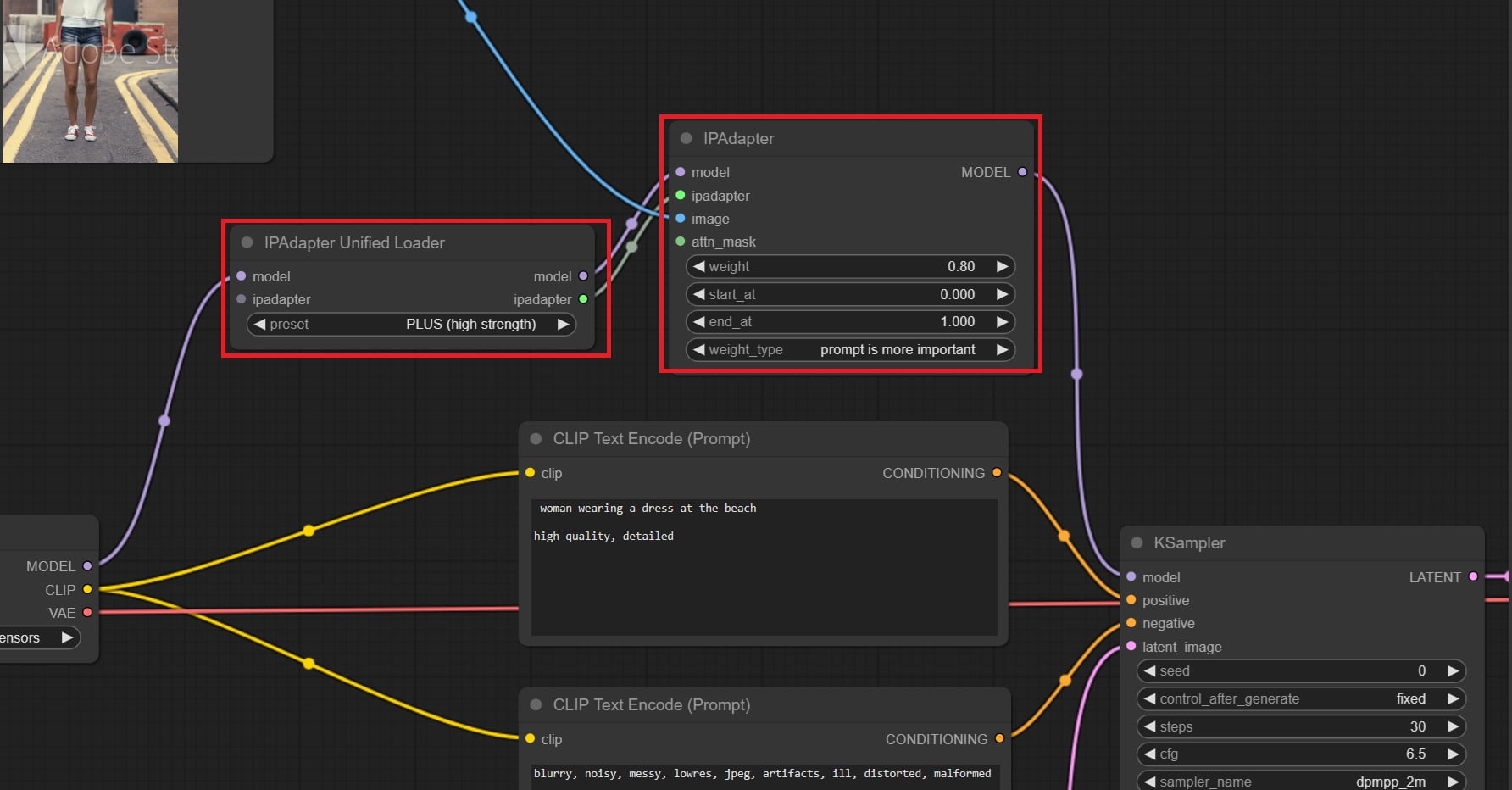Click the end_at value field on IPAdapter
Screen dimensions: 1512x790
click(x=850, y=321)
